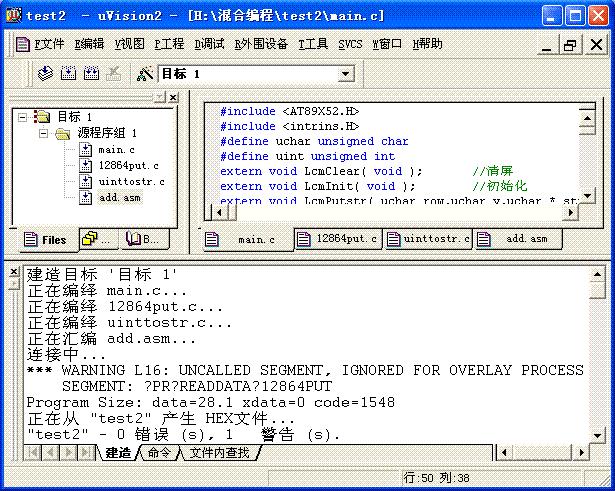This screenshot has height=491, width=615.
Task: Close the project workspace panel
Action: (x=173, y=97)
